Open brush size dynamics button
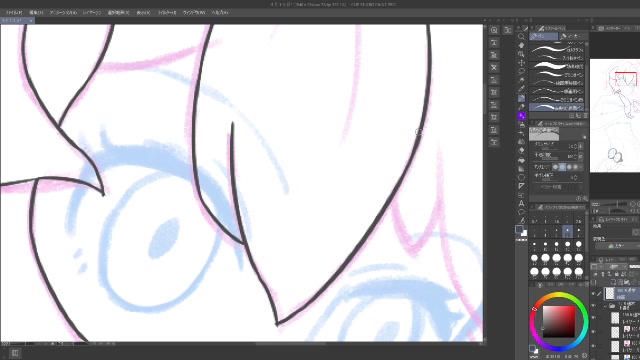 click(x=581, y=146)
